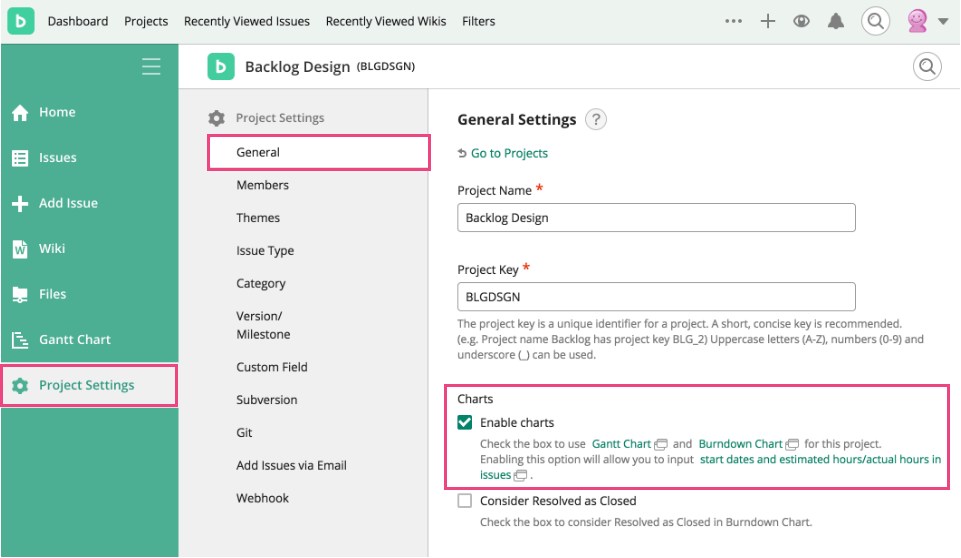Image resolution: width=961 pixels, height=558 pixels.
Task: Open the Gantt Chart help link
Action: click(x=621, y=444)
